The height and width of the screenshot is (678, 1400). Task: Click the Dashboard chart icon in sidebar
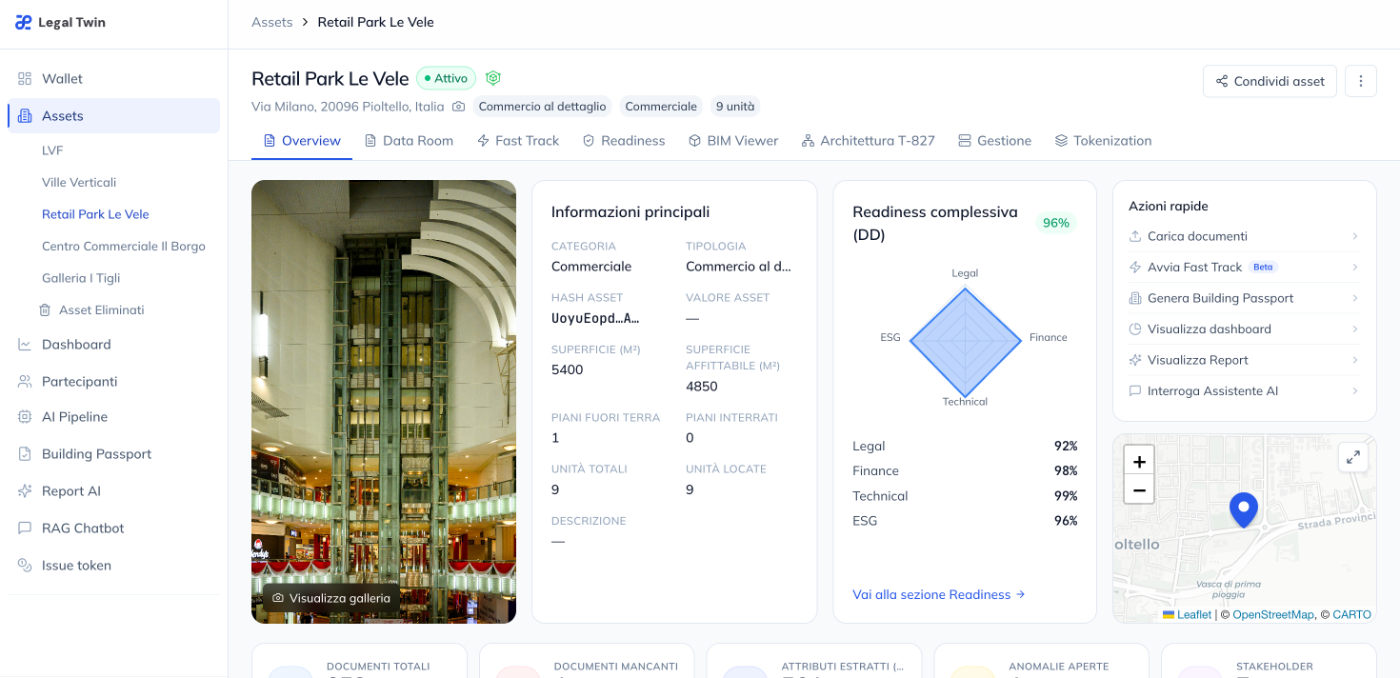(25, 344)
